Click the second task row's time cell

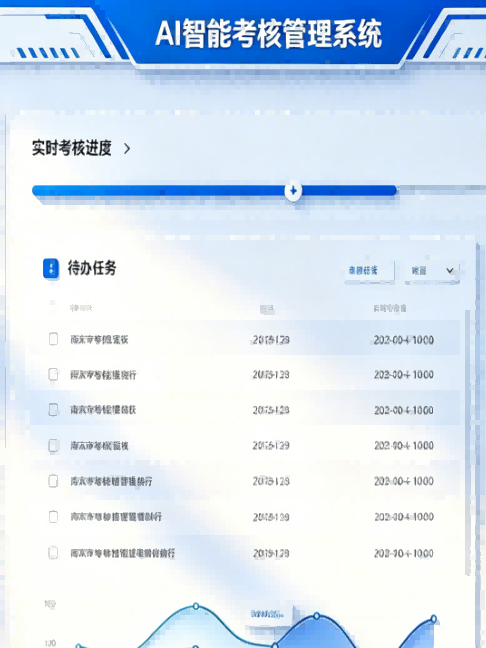click(404, 375)
